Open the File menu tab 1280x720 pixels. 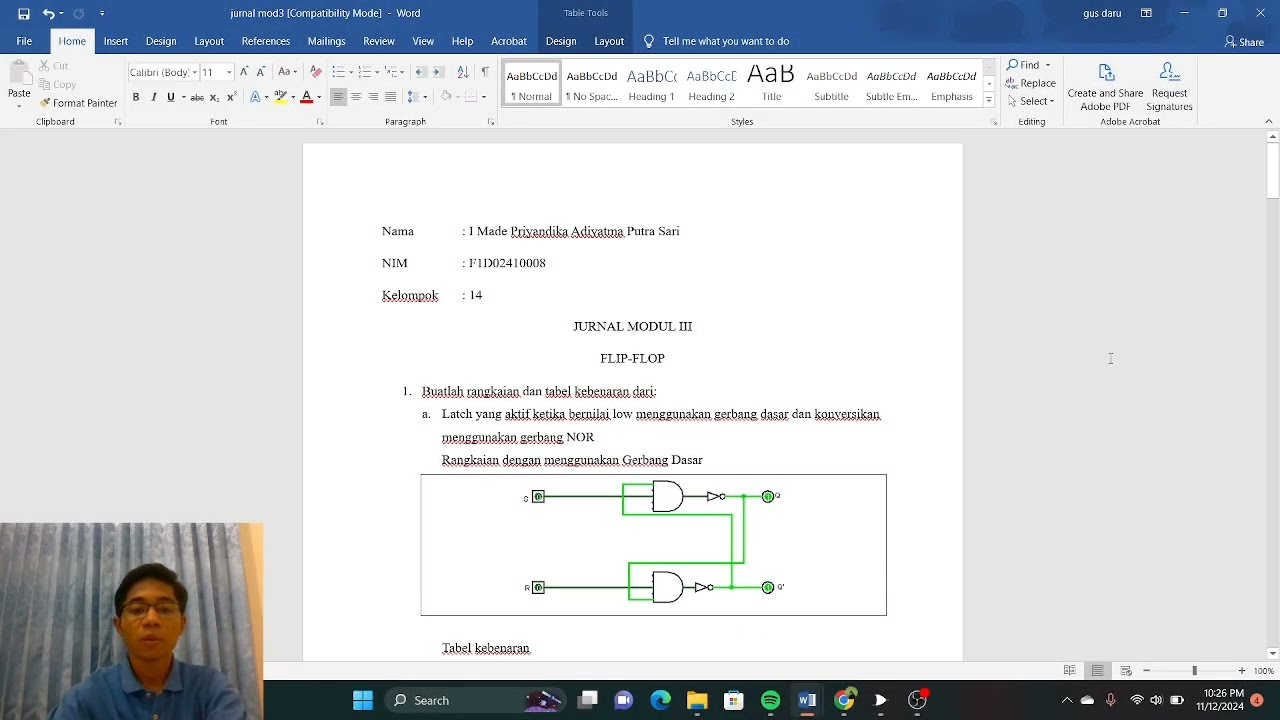pyautogui.click(x=24, y=41)
